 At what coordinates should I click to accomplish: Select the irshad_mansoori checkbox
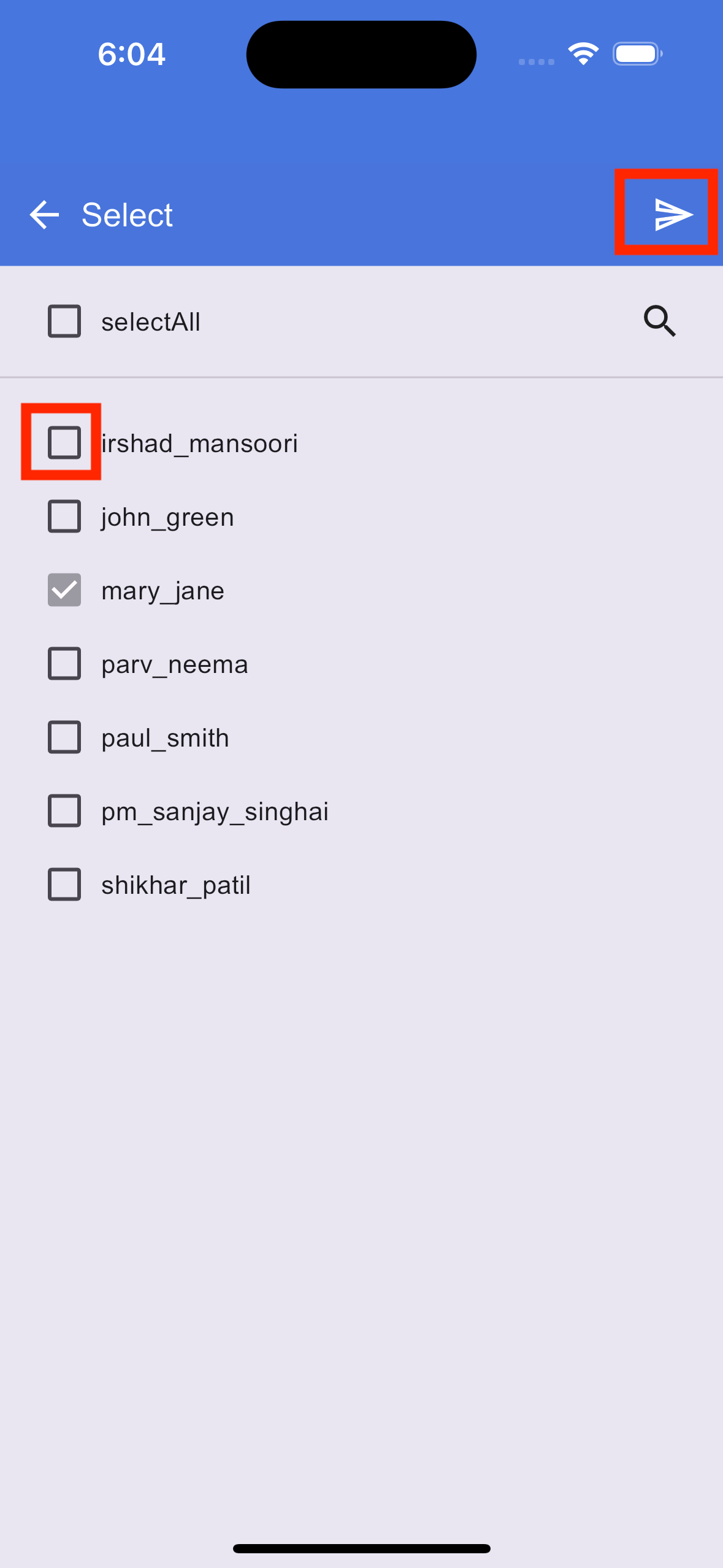64,442
